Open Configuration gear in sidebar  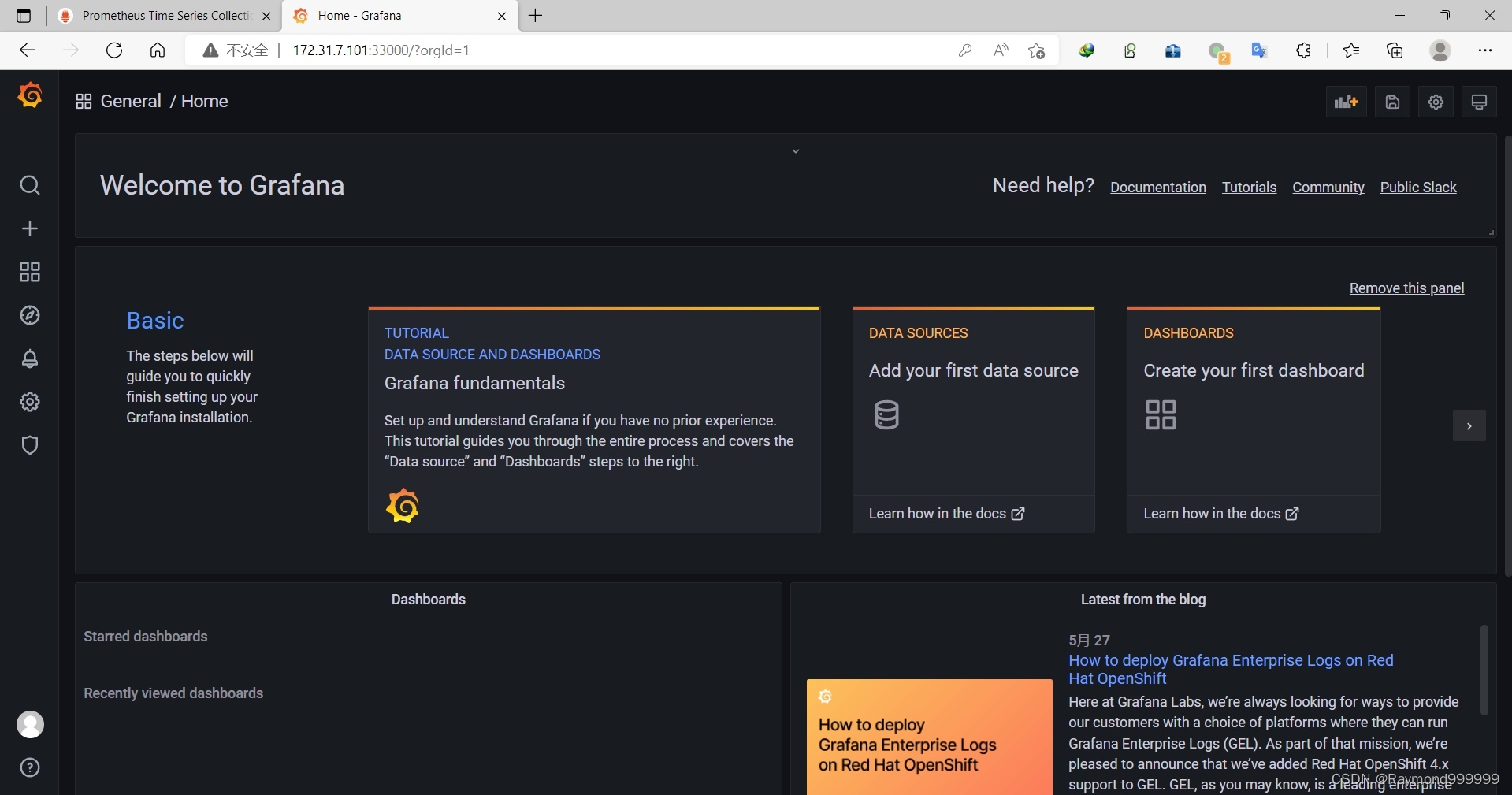30,402
